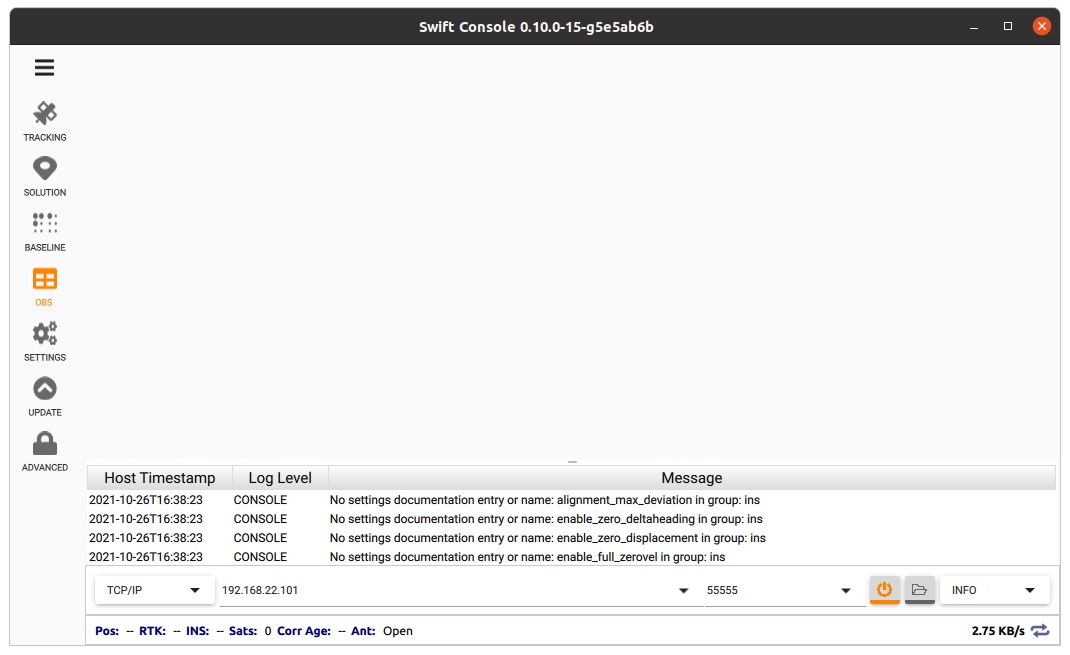
Task: Select the OBS observations tab
Action: click(x=44, y=287)
